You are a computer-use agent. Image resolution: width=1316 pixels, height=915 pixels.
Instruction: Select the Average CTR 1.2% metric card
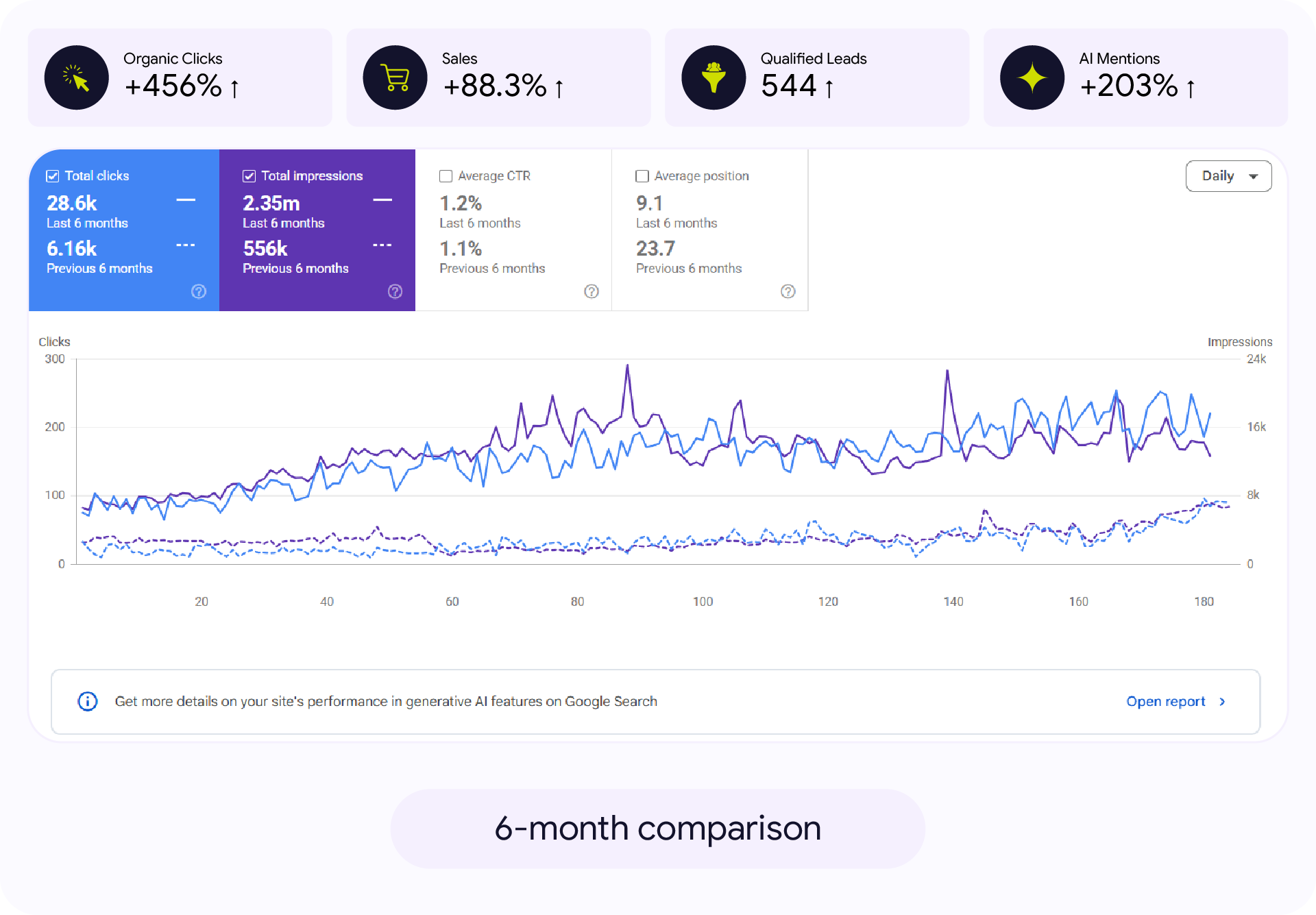pyautogui.click(x=513, y=230)
